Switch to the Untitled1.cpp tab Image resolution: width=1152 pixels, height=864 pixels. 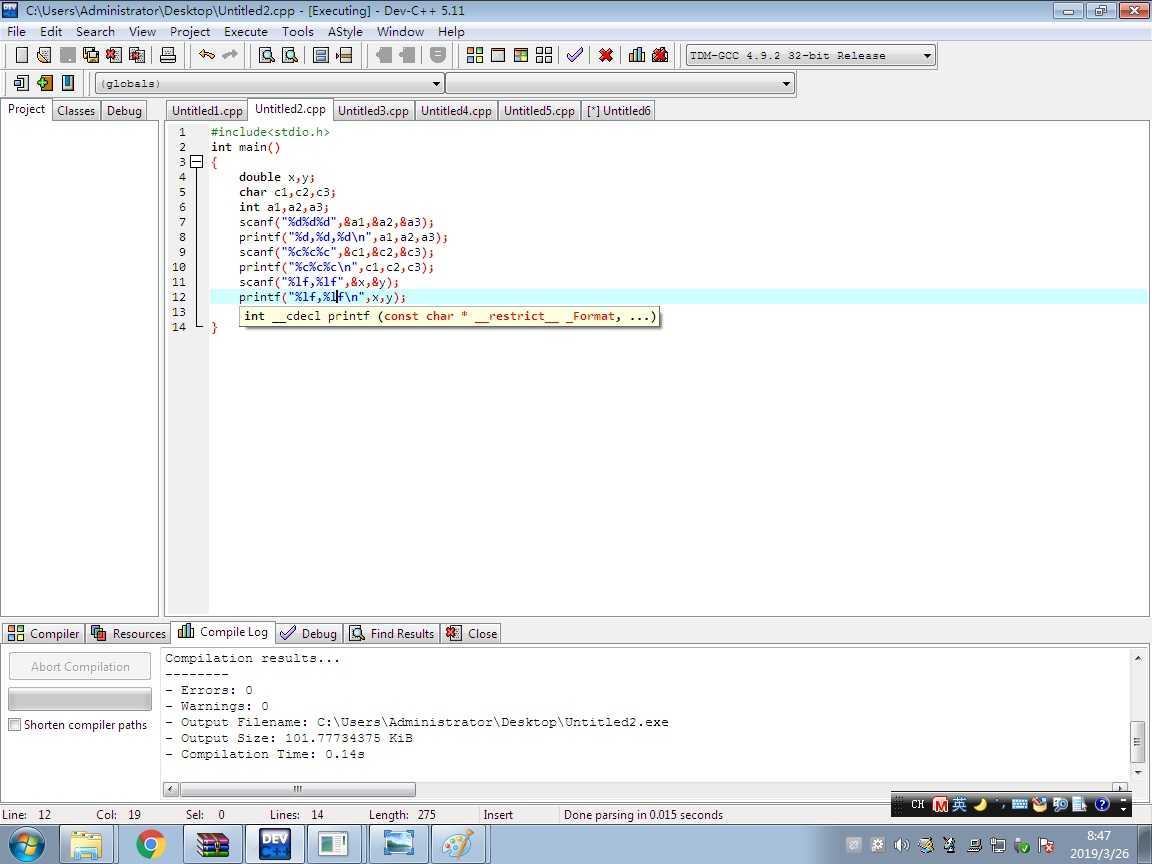pyautogui.click(x=207, y=111)
